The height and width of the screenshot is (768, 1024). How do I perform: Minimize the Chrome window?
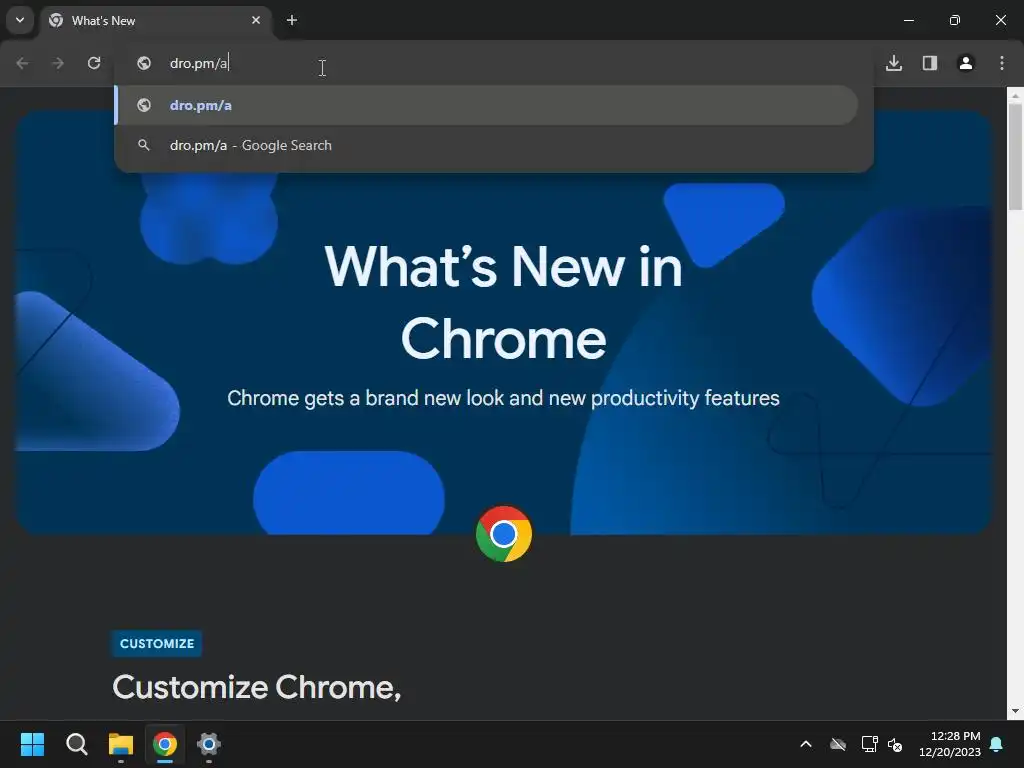click(x=908, y=20)
